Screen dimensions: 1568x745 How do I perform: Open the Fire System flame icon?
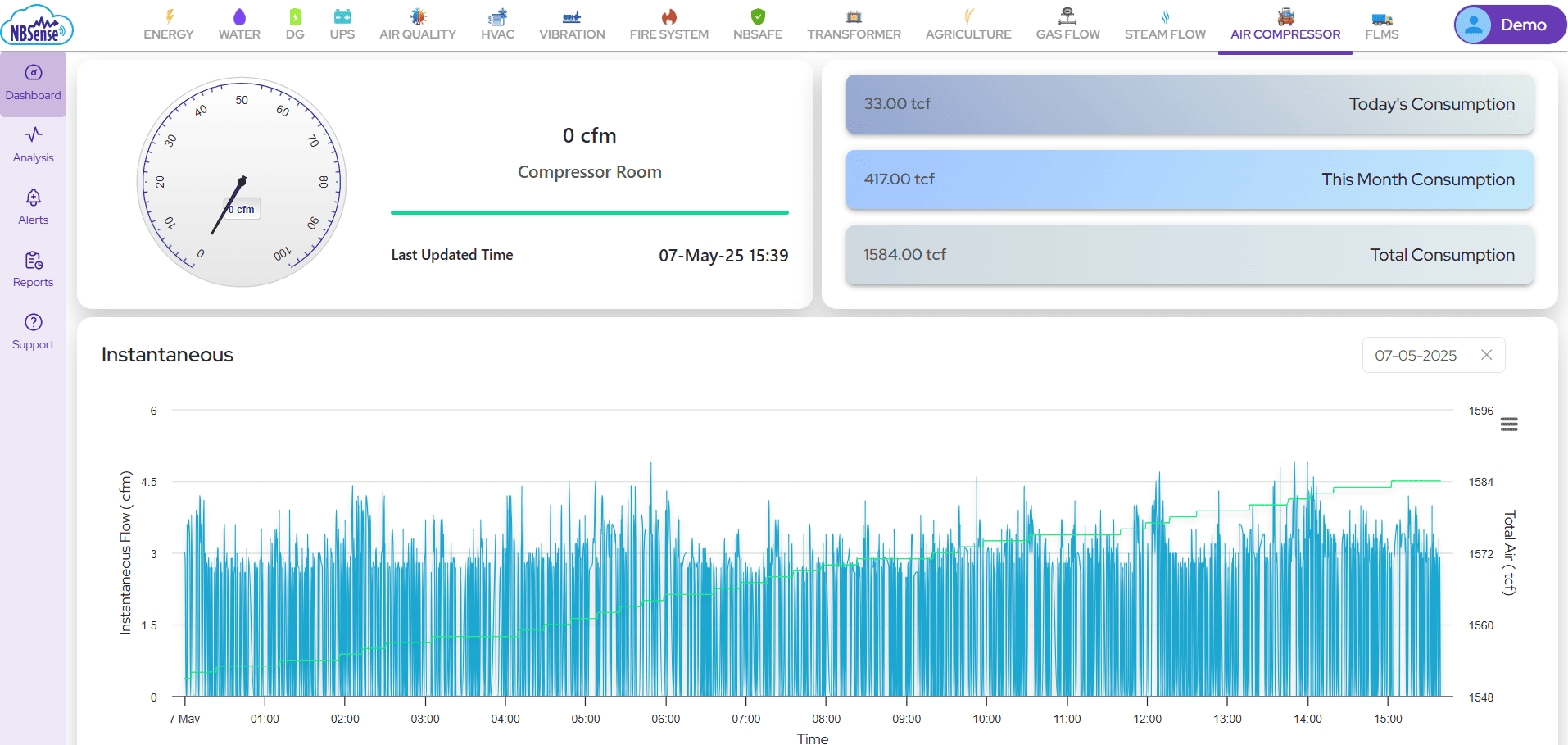pos(669,16)
